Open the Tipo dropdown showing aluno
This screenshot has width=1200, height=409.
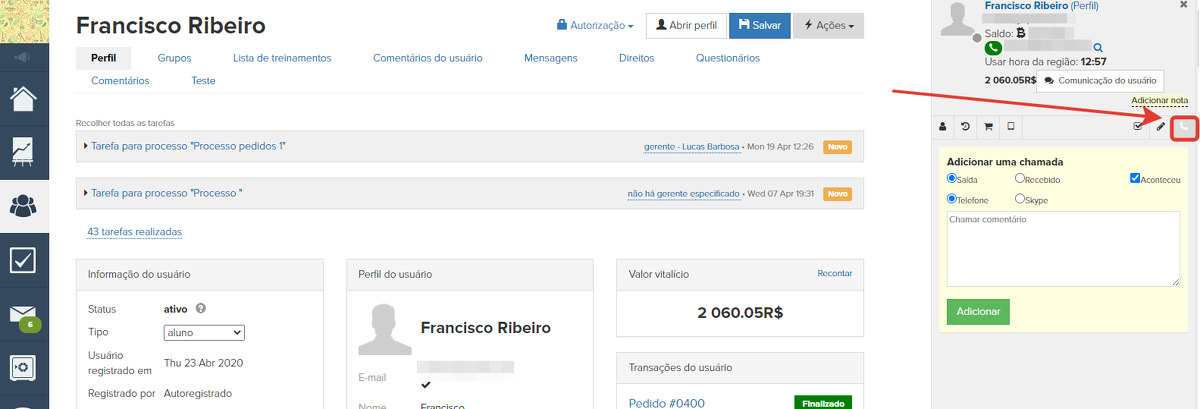204,333
